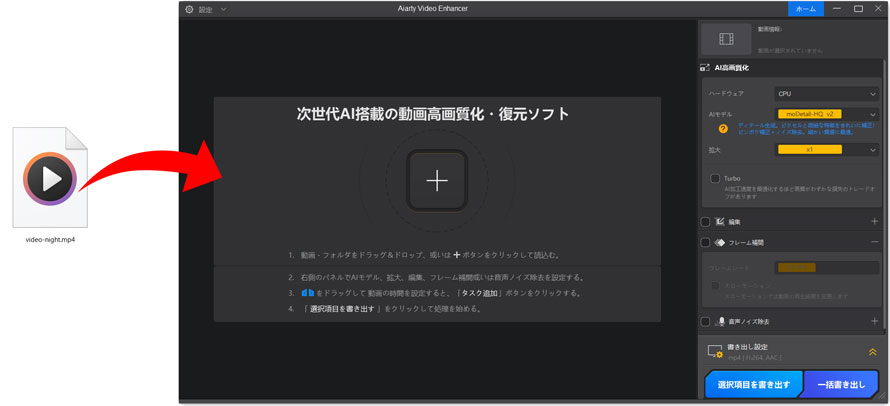This screenshot has height=406, width=890.
Task: Go to ホーム in the title bar
Action: [x=806, y=9]
